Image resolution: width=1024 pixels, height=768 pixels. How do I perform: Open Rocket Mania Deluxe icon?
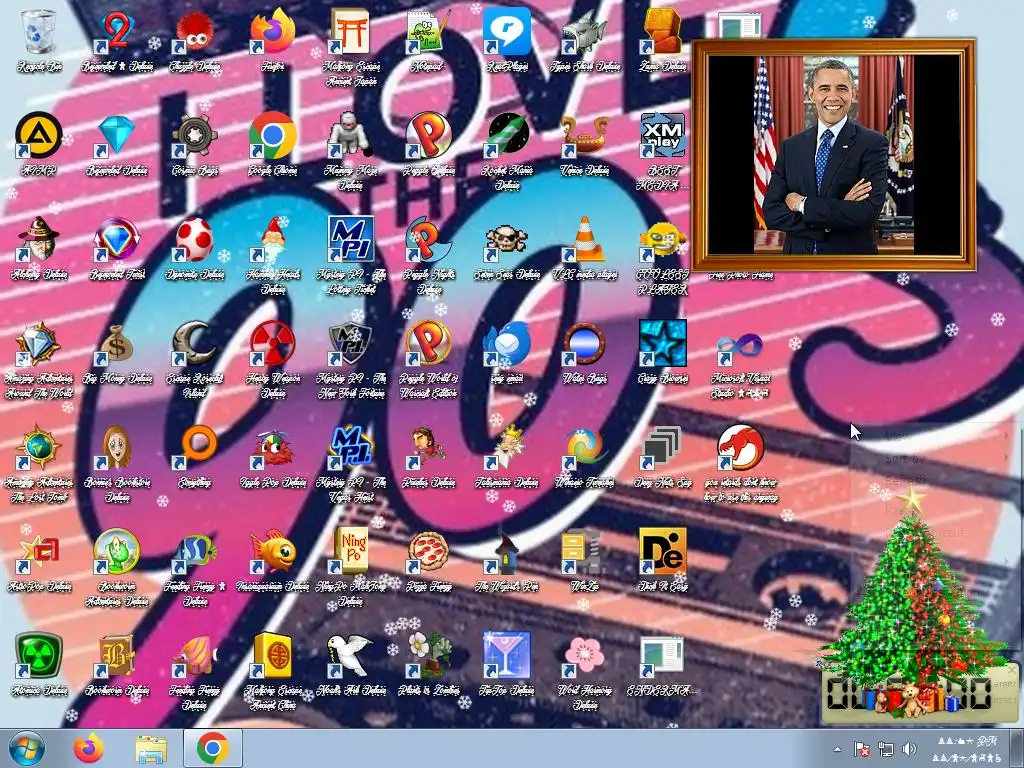coord(507,136)
